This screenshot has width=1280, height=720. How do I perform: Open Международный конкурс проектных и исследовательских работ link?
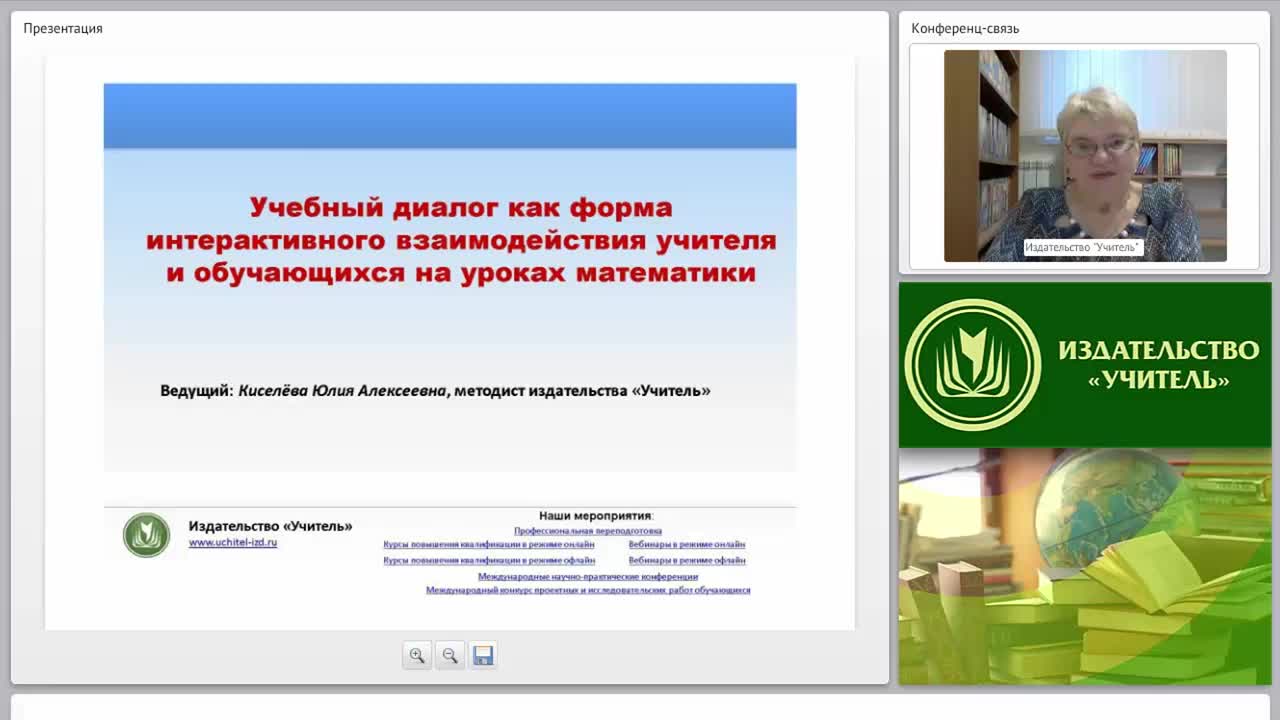tap(588, 590)
